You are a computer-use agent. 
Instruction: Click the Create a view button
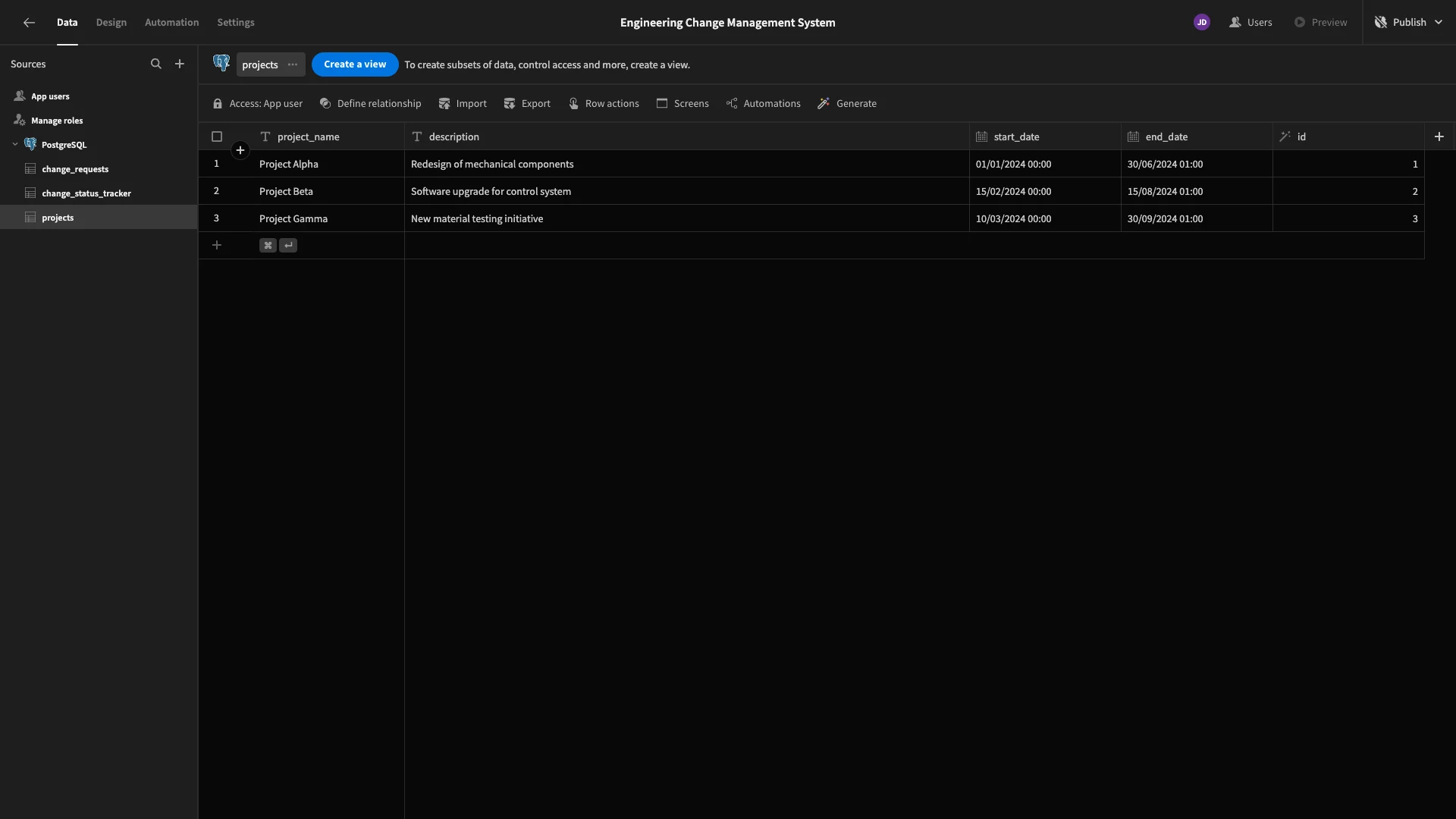[355, 64]
